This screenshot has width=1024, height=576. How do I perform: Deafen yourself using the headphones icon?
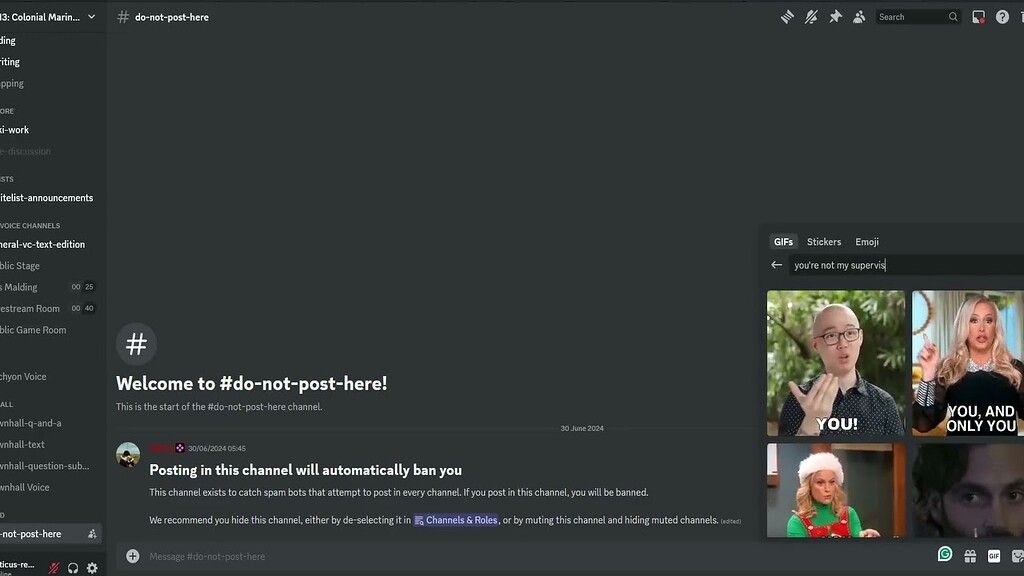point(72,567)
